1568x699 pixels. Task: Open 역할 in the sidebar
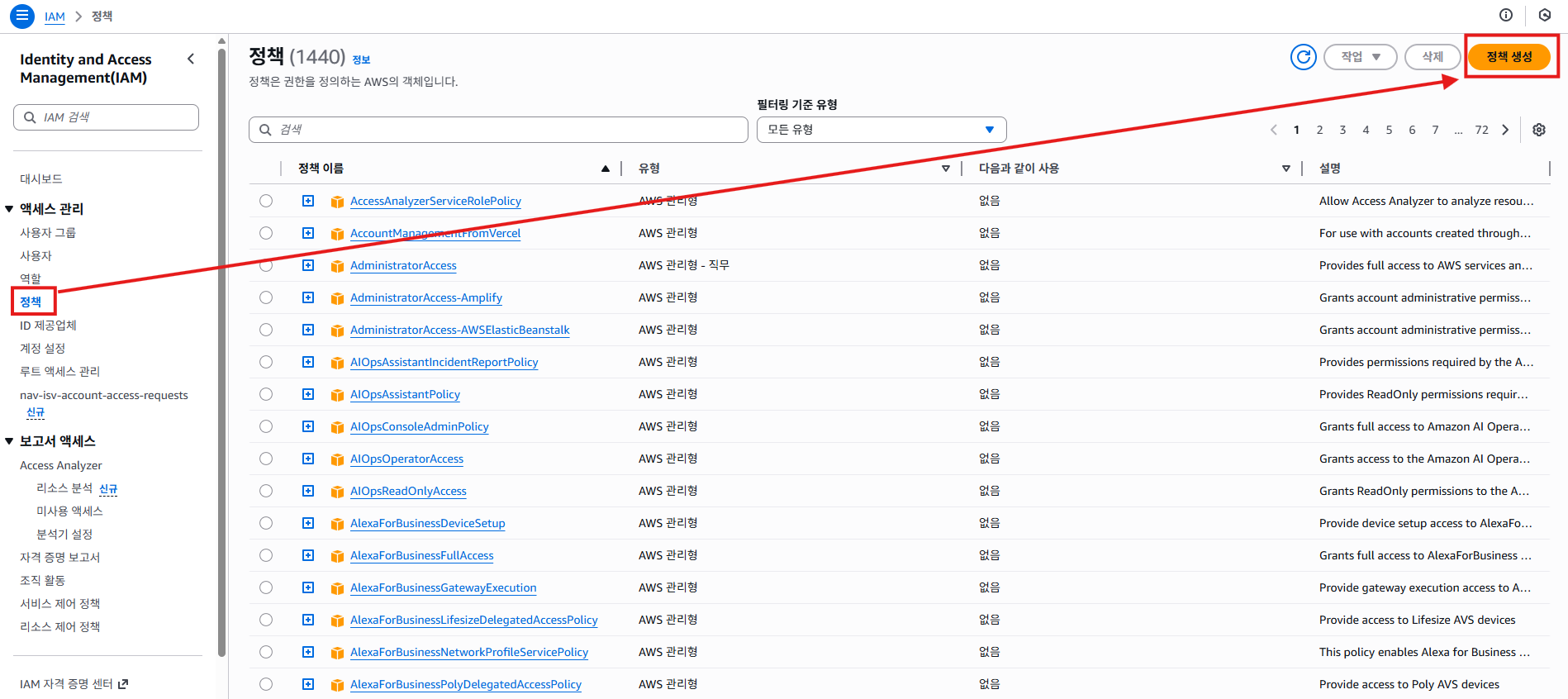(x=31, y=278)
